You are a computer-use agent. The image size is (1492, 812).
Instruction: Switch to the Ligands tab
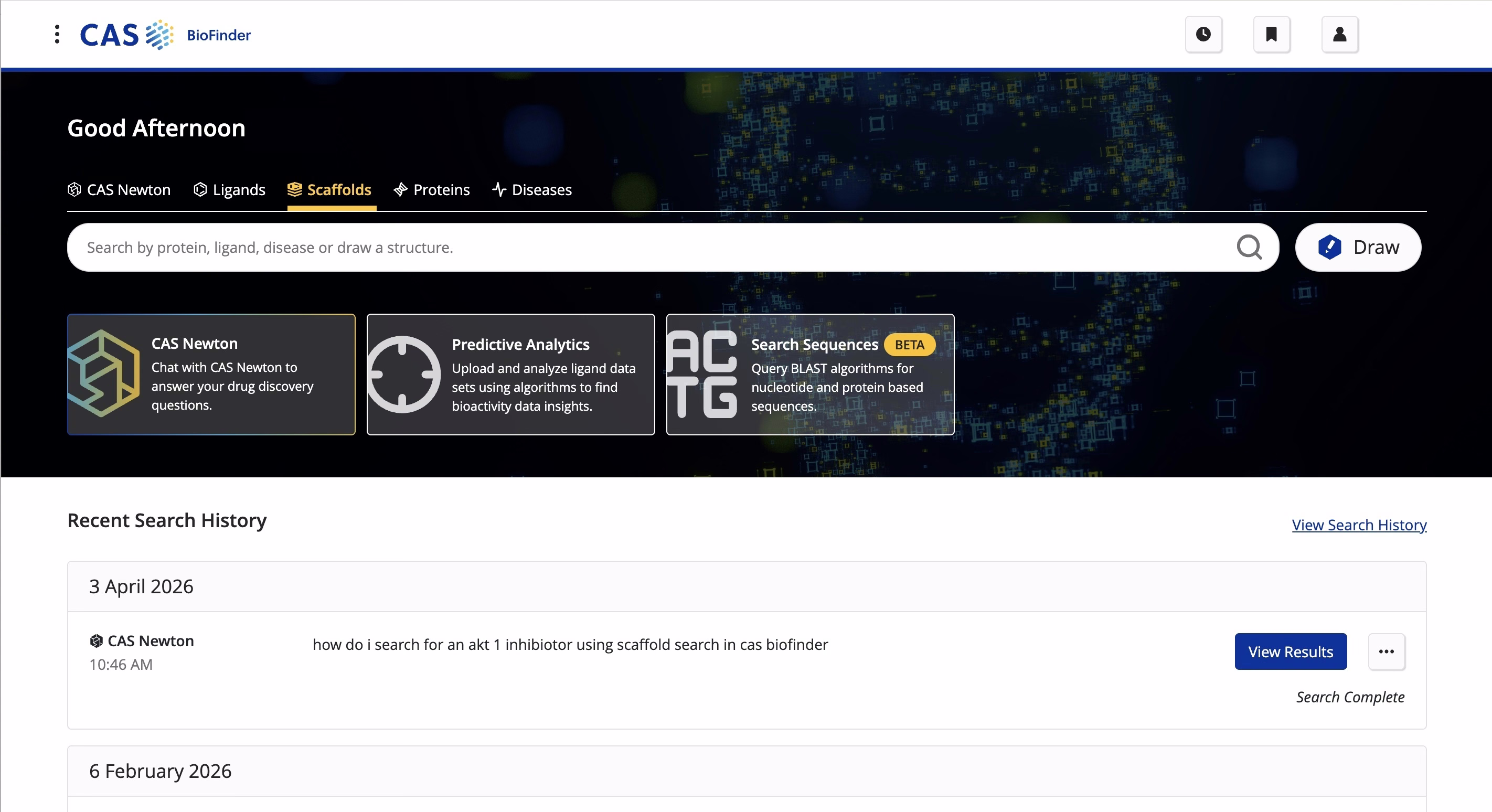click(229, 190)
